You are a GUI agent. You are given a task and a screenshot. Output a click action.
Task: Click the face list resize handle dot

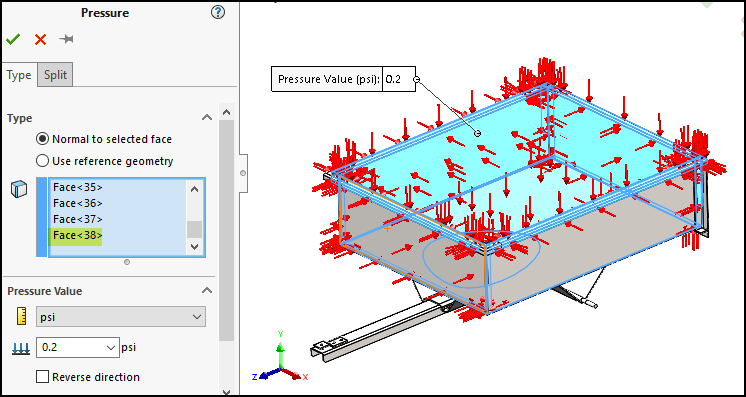tap(127, 262)
